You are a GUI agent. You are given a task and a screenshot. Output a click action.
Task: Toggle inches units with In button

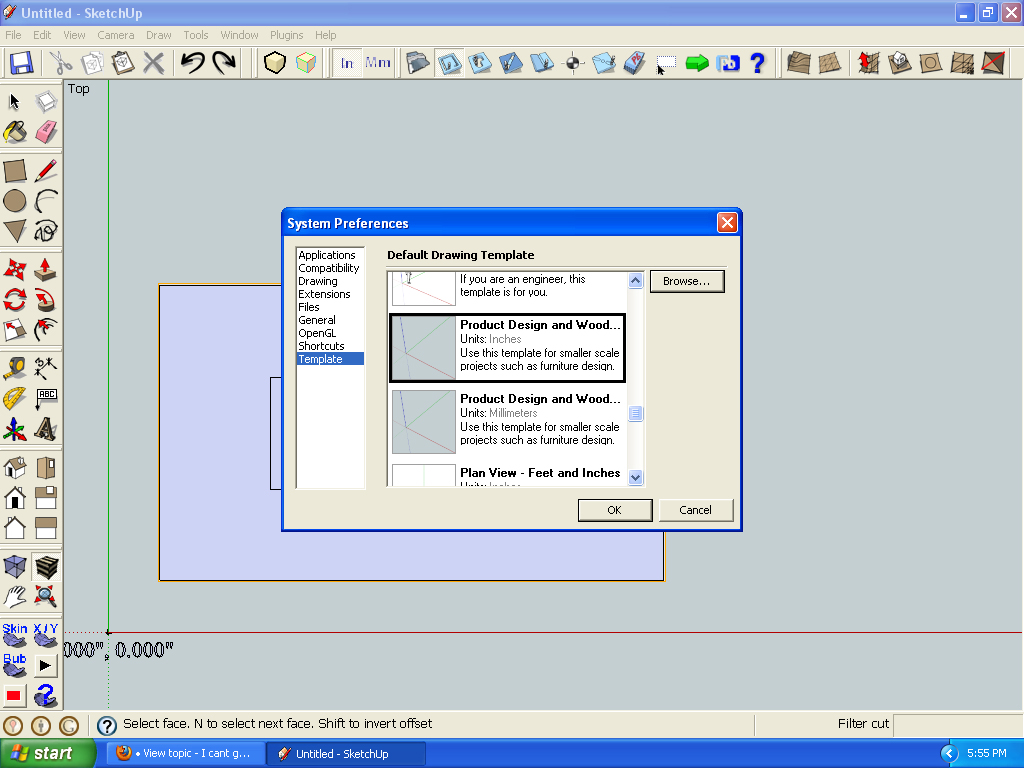click(347, 63)
